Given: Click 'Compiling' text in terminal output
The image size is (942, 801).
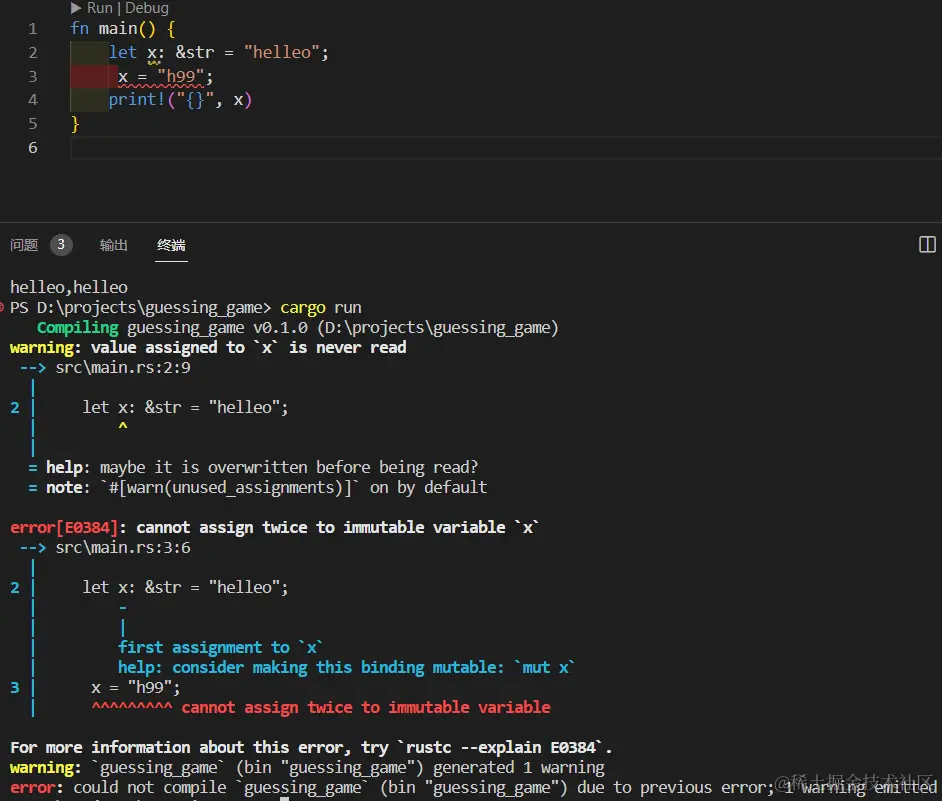Looking at the screenshot, I should [77, 327].
